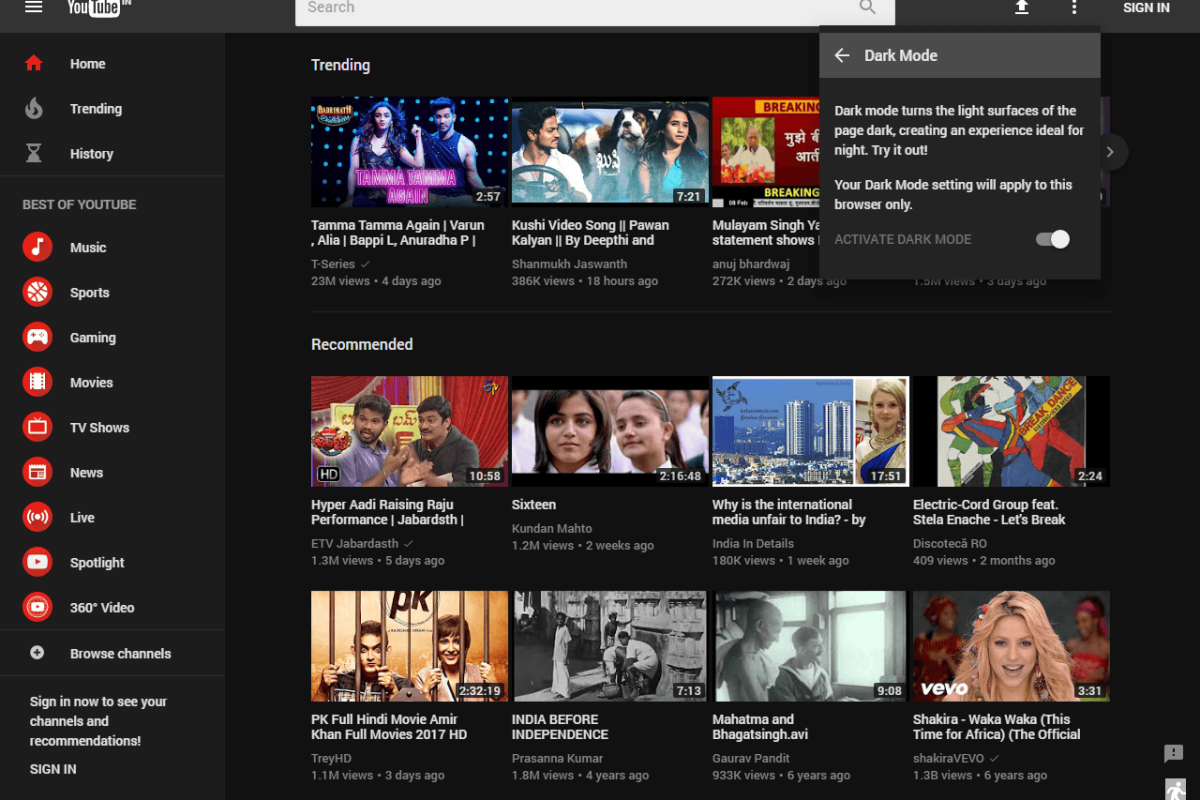The width and height of the screenshot is (1200, 800).
Task: Open the send feedback icon
Action: [x=1174, y=753]
